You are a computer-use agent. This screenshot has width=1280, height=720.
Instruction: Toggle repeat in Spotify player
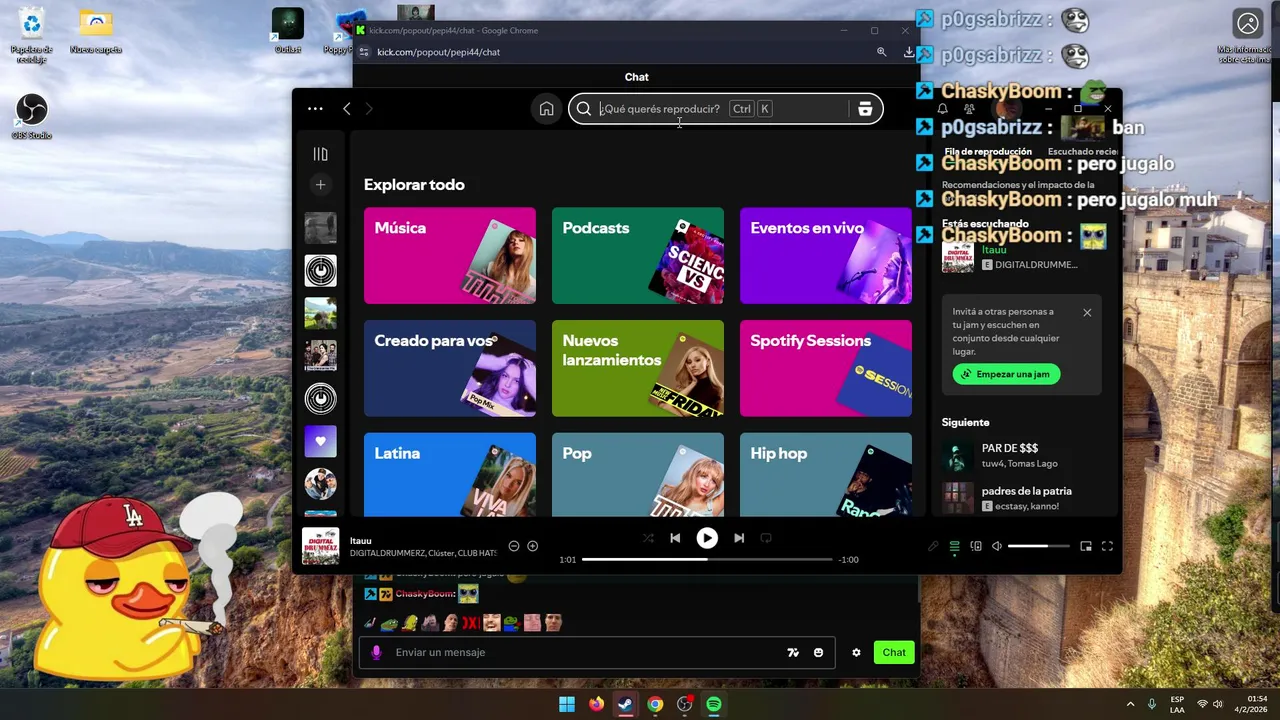(766, 538)
